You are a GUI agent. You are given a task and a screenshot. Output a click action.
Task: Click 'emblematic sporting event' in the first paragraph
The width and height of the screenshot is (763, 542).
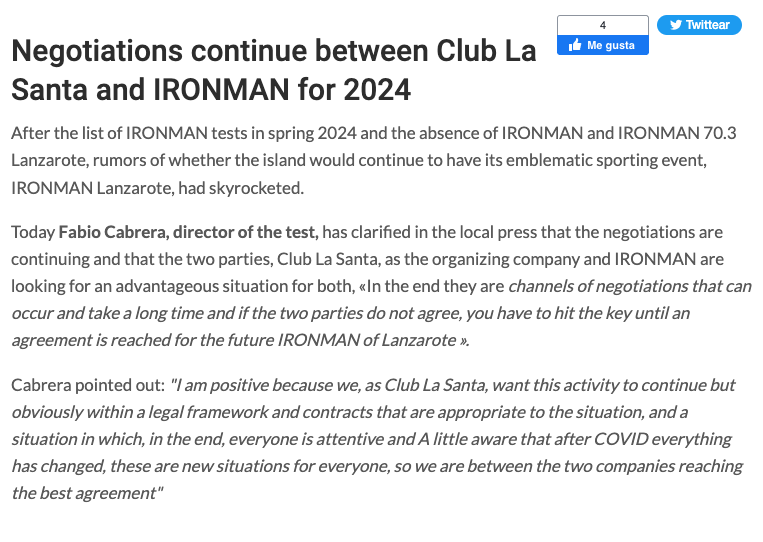coord(606,160)
